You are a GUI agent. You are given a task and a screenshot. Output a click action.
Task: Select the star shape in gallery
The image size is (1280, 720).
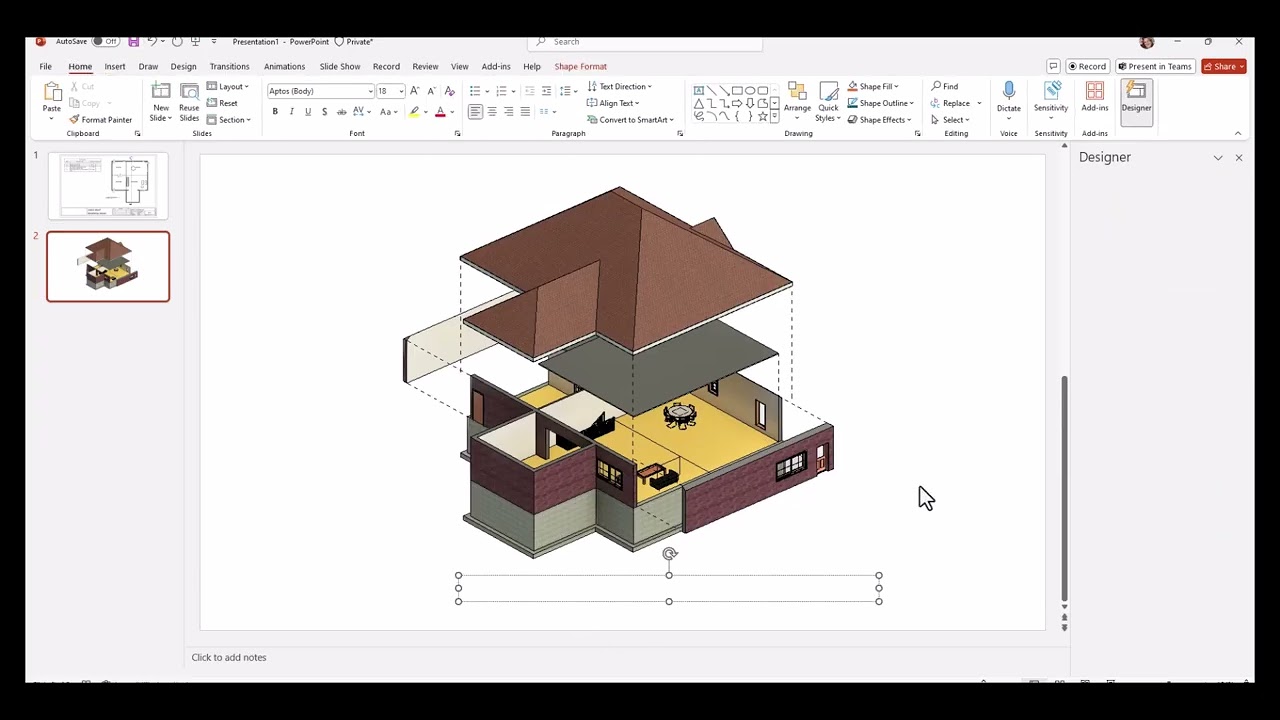pyautogui.click(x=763, y=116)
